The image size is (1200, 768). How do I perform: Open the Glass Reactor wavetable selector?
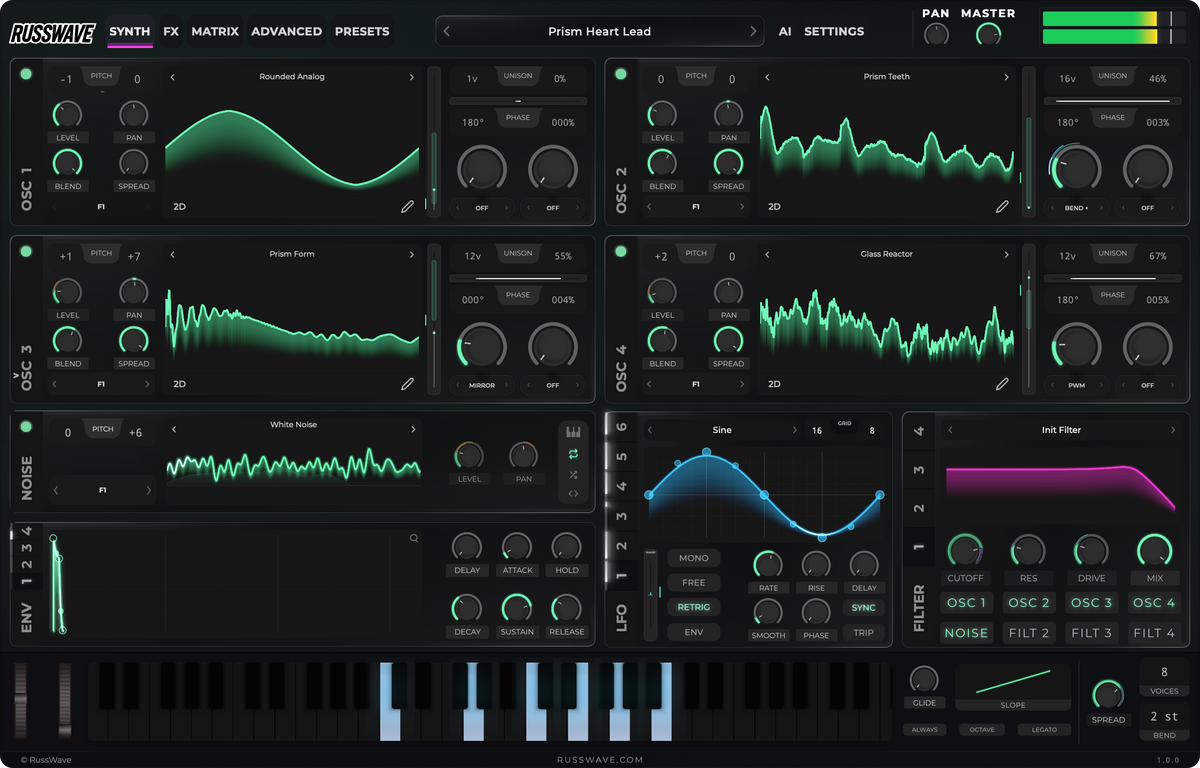tap(887, 254)
